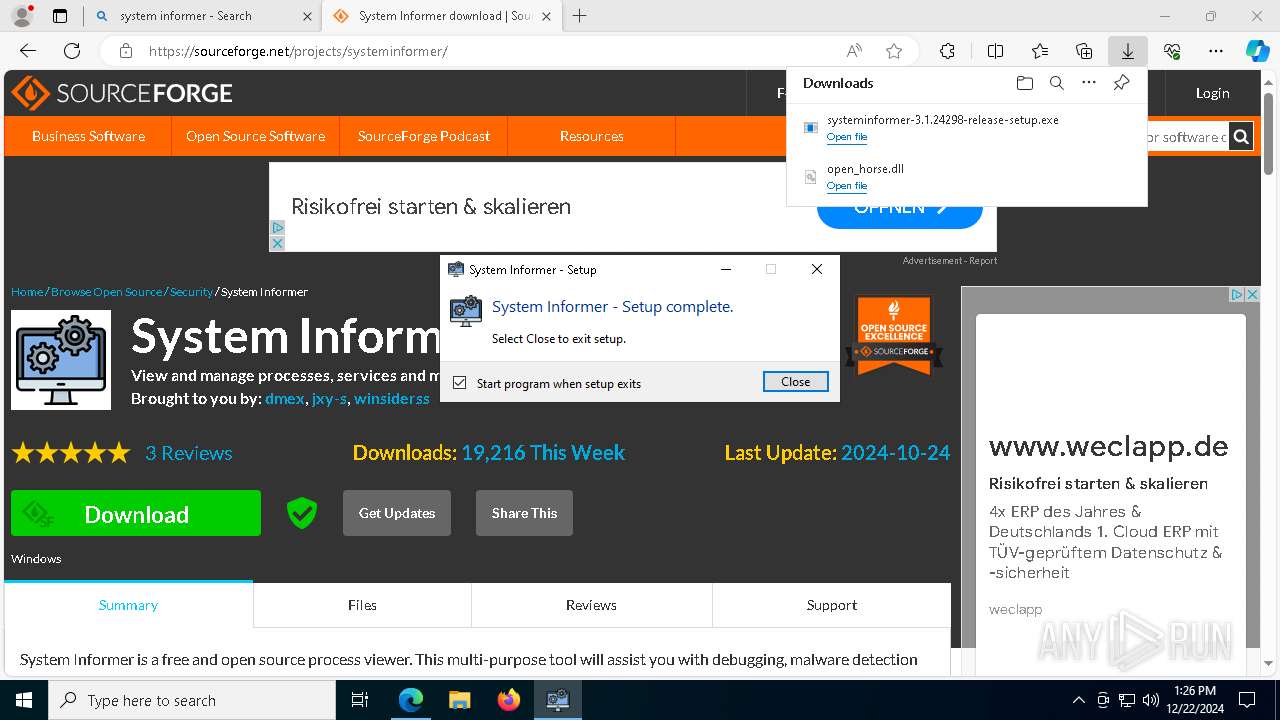
Task: Open Edge from taskbar
Action: pyautogui.click(x=411, y=700)
